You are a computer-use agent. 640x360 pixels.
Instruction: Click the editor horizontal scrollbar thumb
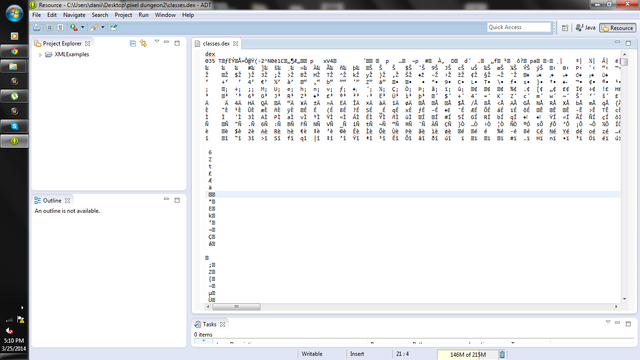(x=236, y=307)
